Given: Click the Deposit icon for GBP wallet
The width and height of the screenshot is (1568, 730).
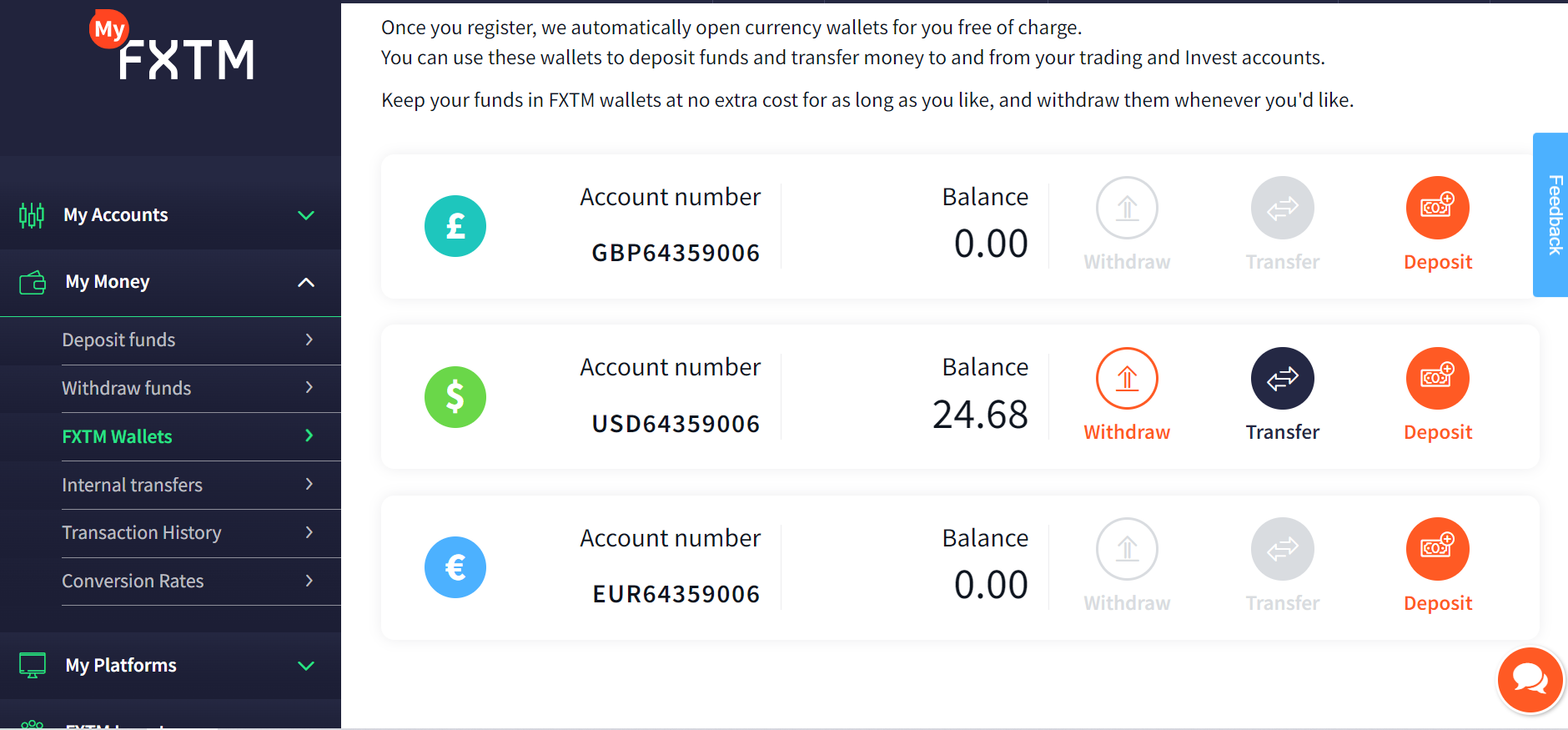Looking at the screenshot, I should point(1437,208).
